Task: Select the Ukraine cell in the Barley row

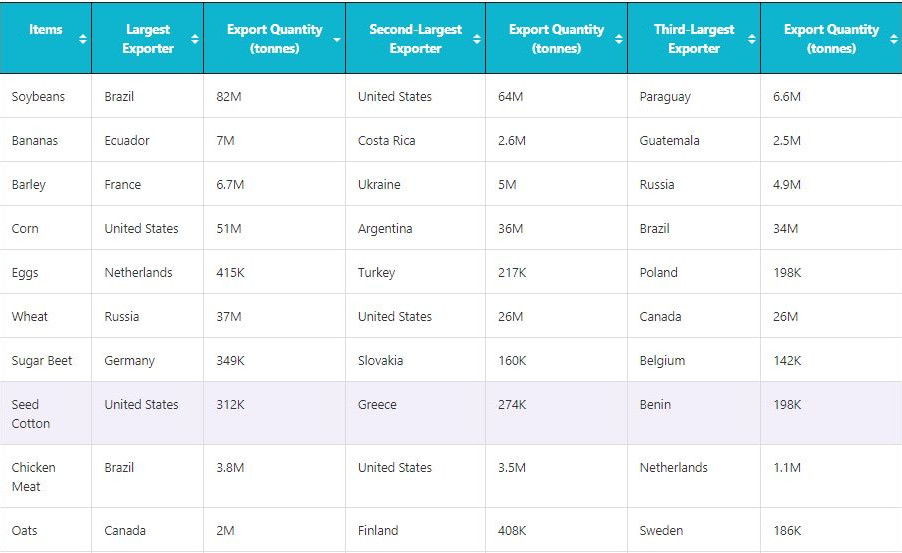Action: coord(379,185)
